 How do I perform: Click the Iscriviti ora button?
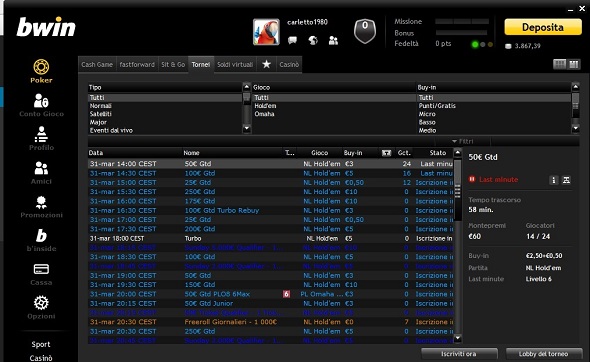click(x=459, y=354)
